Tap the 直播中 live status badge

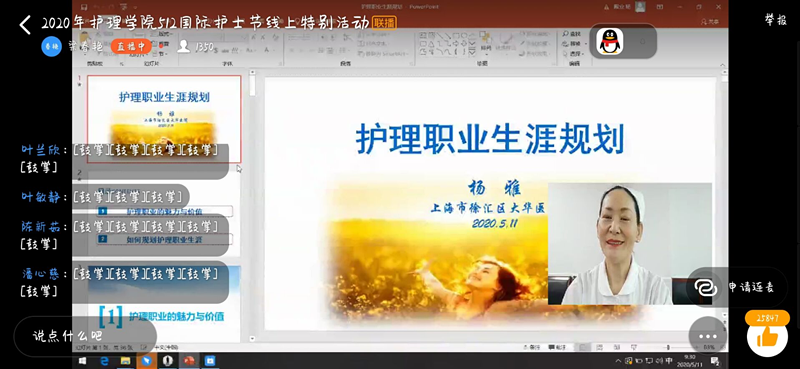coord(131,46)
